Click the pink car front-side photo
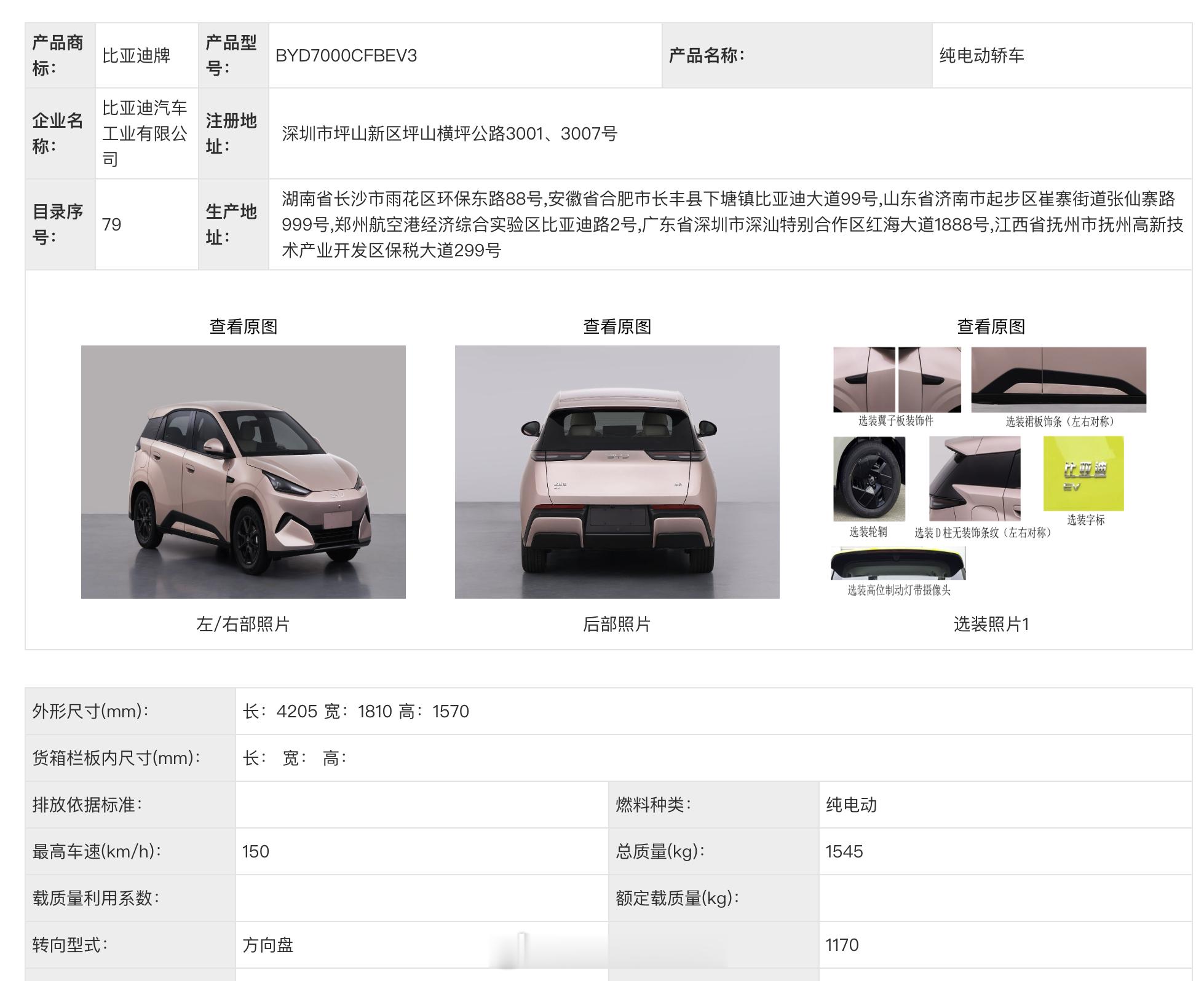 [243, 471]
